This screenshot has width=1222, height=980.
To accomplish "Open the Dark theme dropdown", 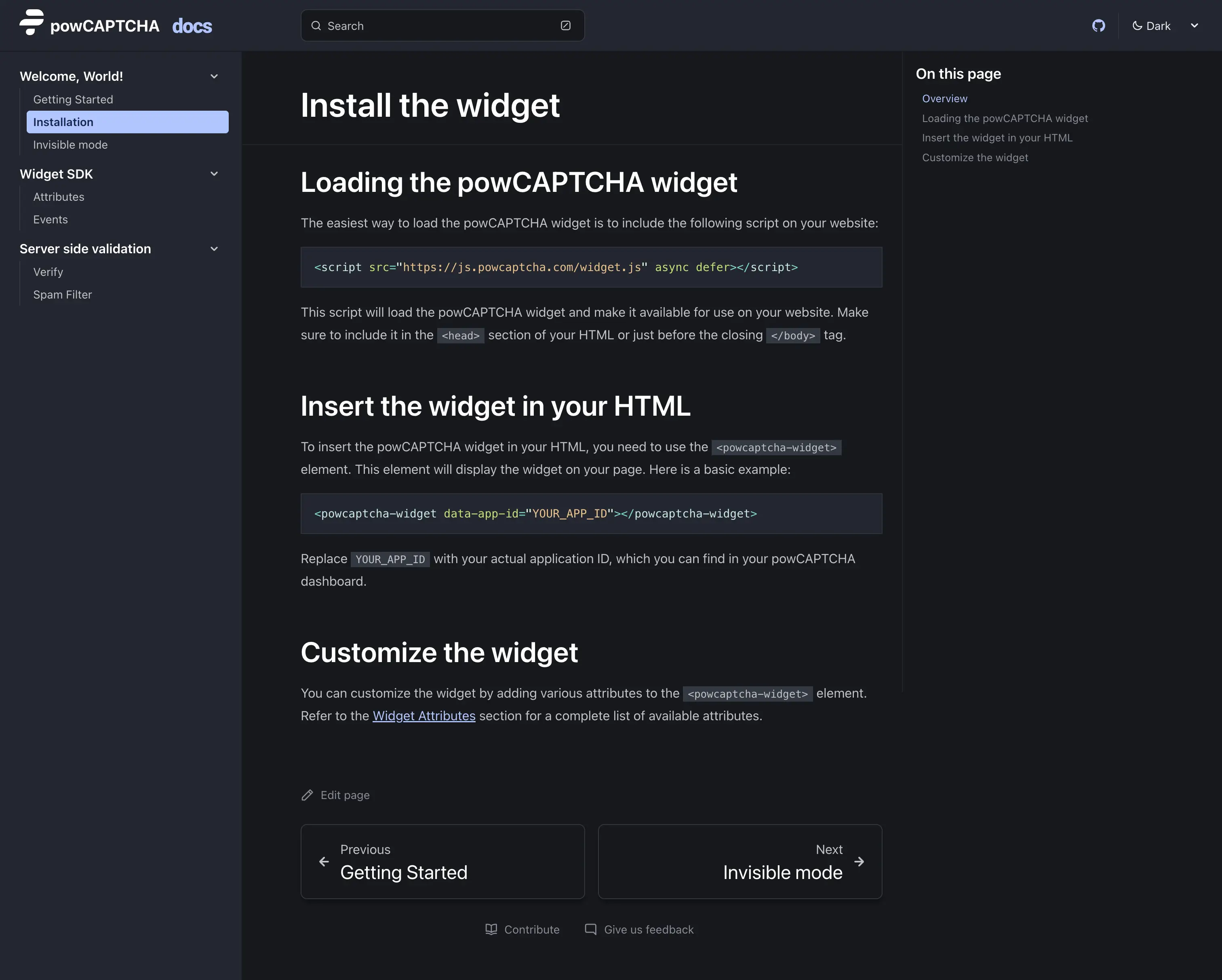I will 1166,25.
